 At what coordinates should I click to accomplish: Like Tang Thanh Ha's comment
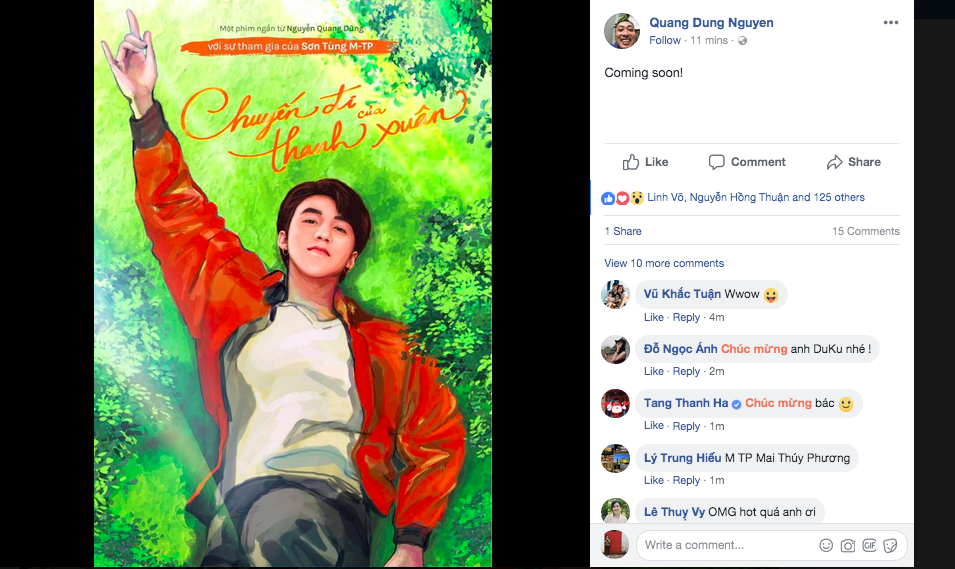click(x=653, y=426)
